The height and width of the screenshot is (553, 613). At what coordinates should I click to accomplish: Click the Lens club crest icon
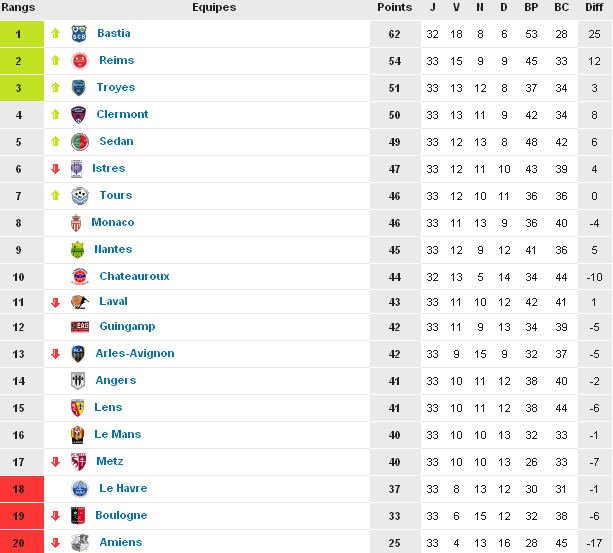[x=79, y=408]
